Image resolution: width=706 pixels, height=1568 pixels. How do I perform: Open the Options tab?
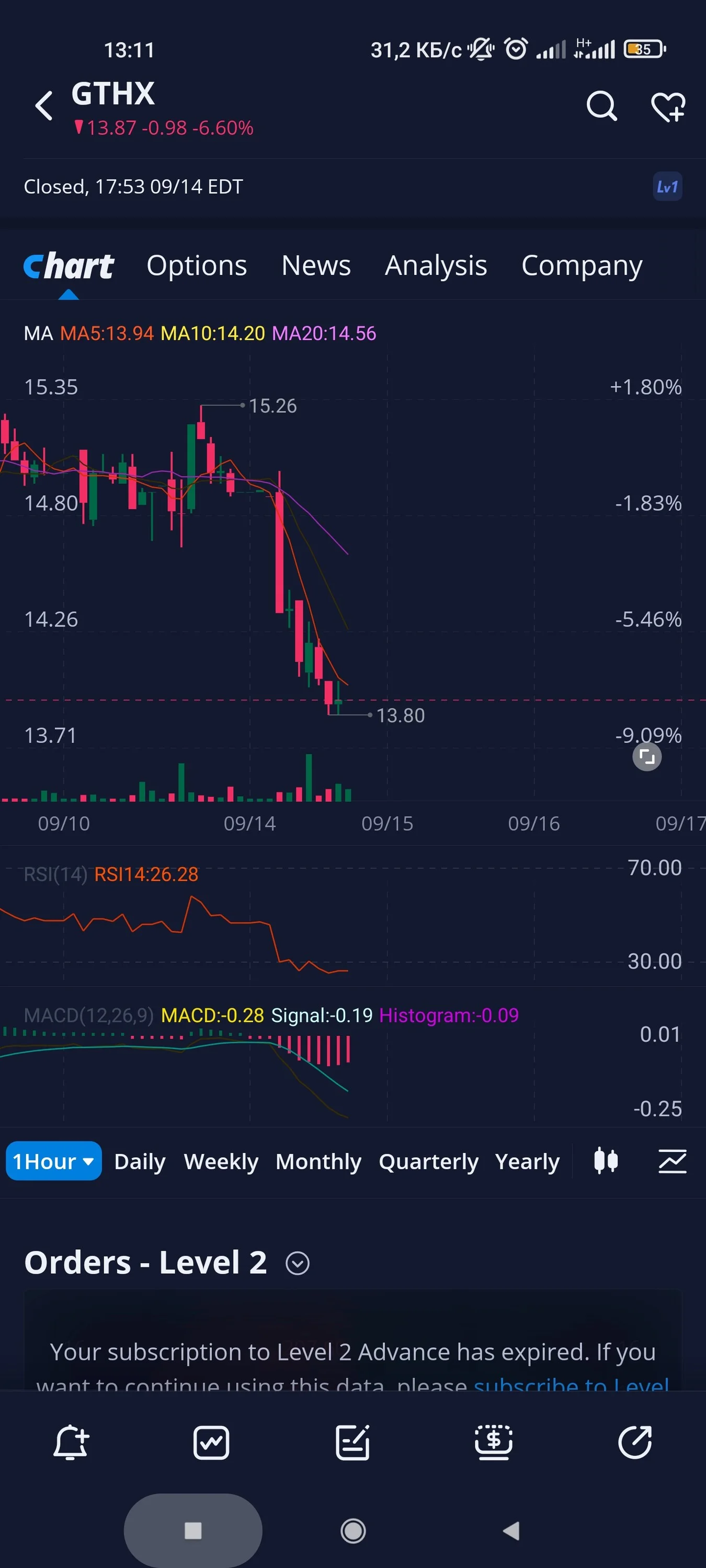coord(197,266)
